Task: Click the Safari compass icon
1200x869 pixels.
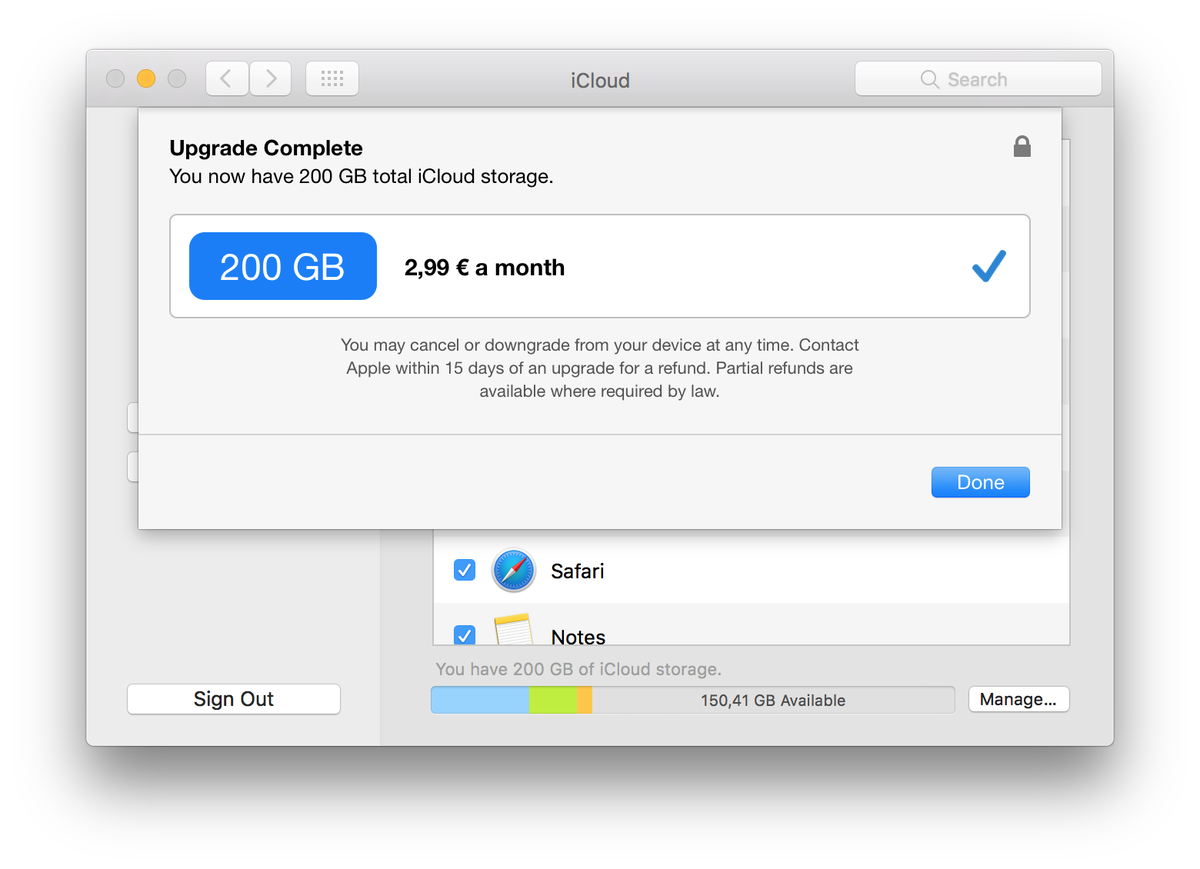Action: [x=514, y=571]
